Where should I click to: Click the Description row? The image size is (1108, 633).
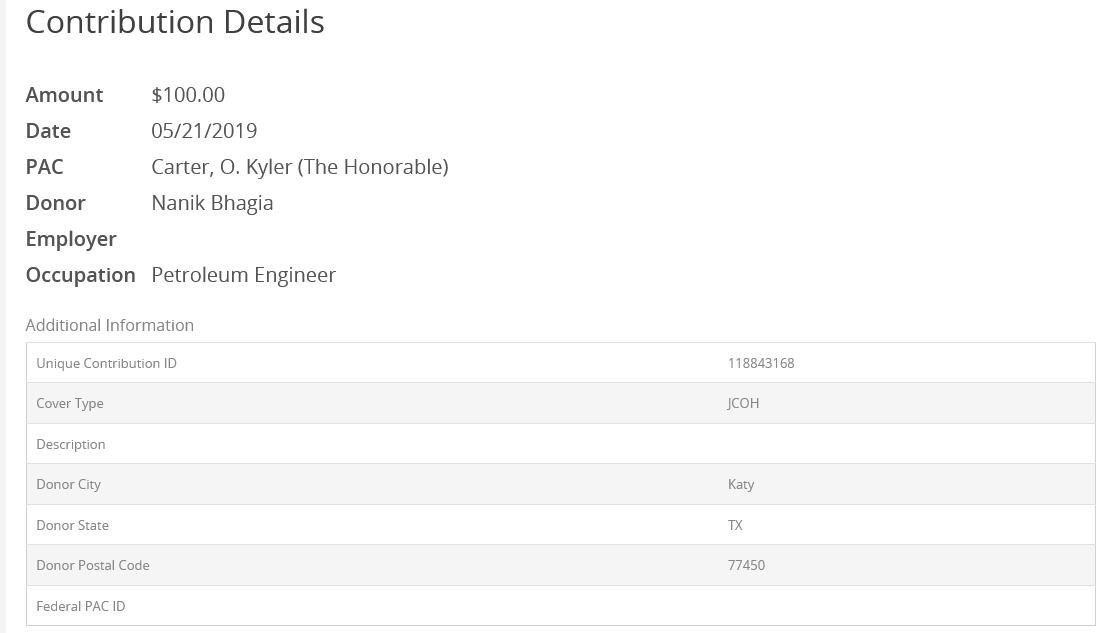click(560, 444)
